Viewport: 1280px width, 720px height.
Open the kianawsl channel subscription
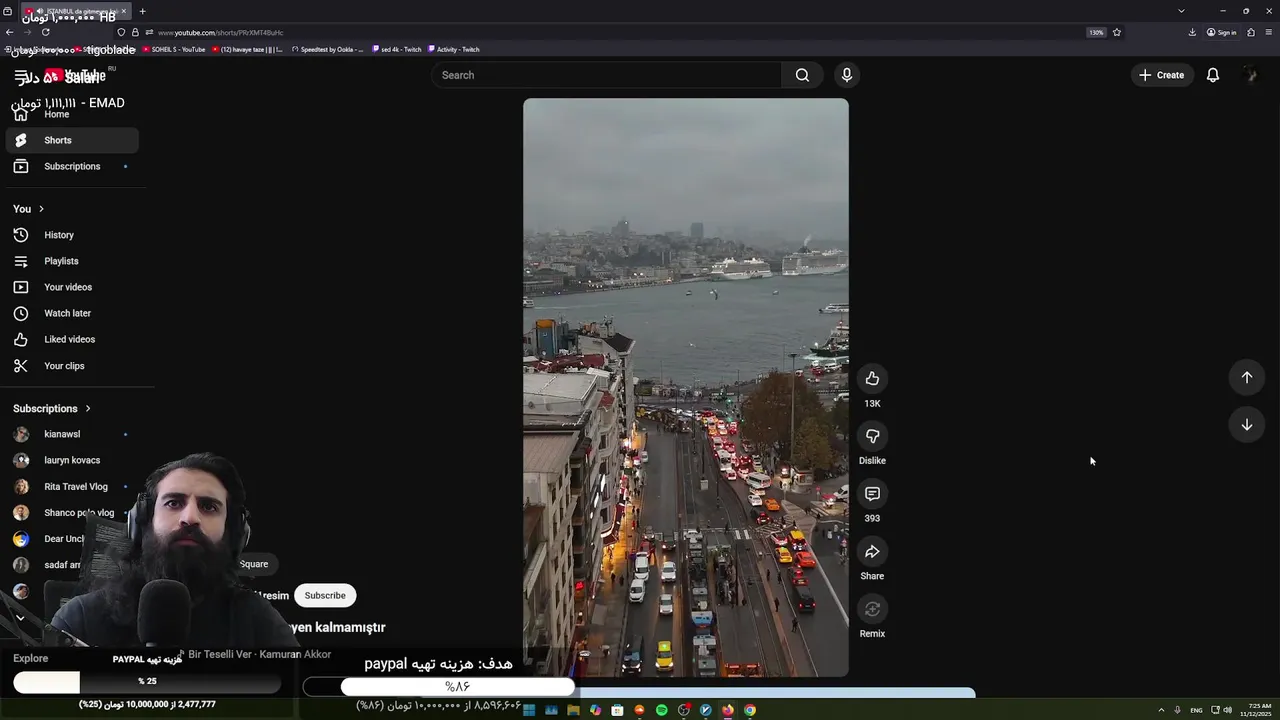click(72, 434)
